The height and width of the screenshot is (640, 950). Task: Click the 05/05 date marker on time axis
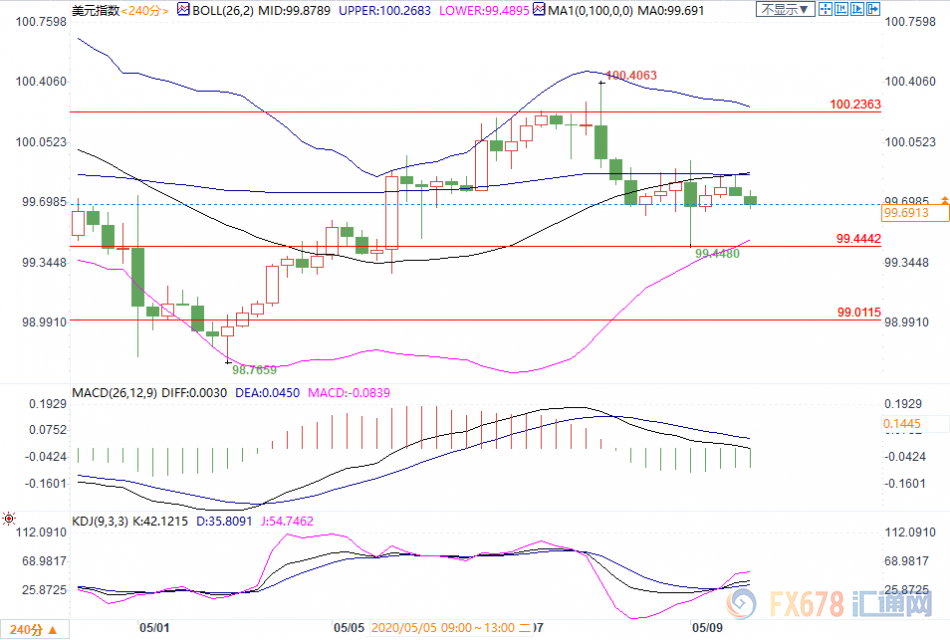(348, 628)
